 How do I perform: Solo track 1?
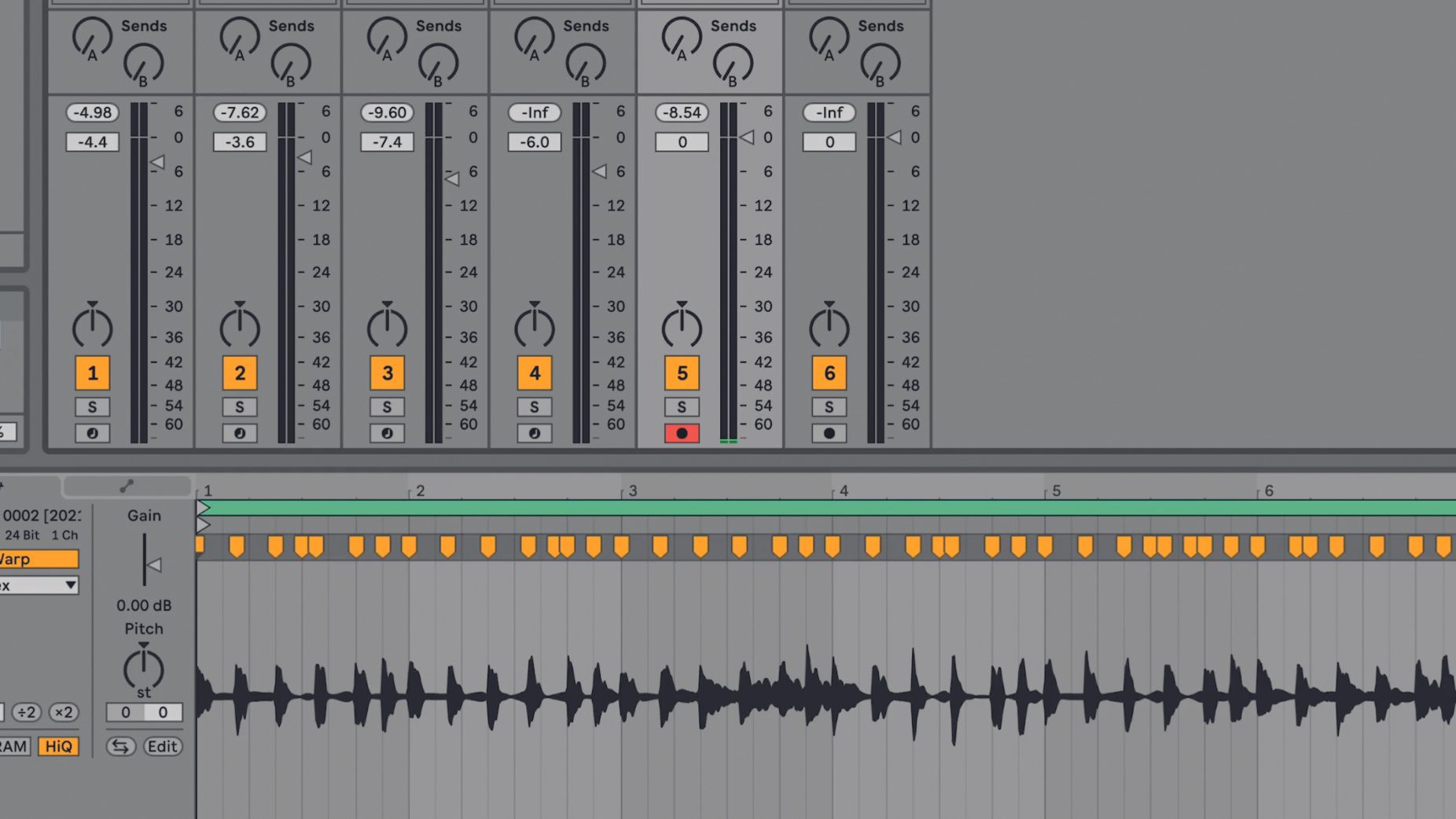click(x=92, y=407)
